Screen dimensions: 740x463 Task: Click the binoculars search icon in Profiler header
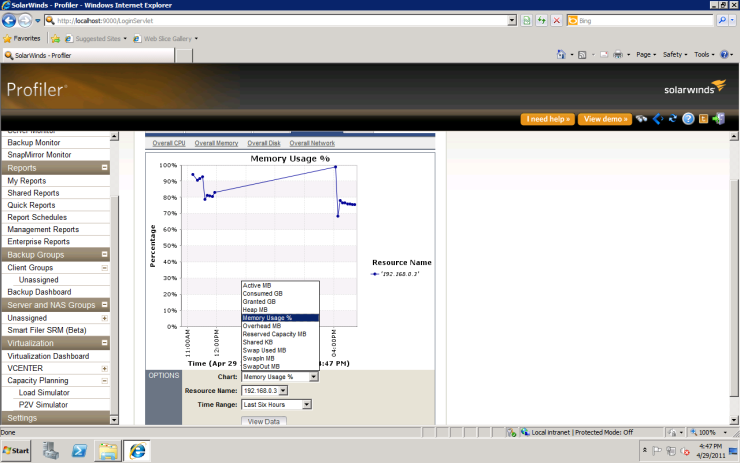coord(641,119)
